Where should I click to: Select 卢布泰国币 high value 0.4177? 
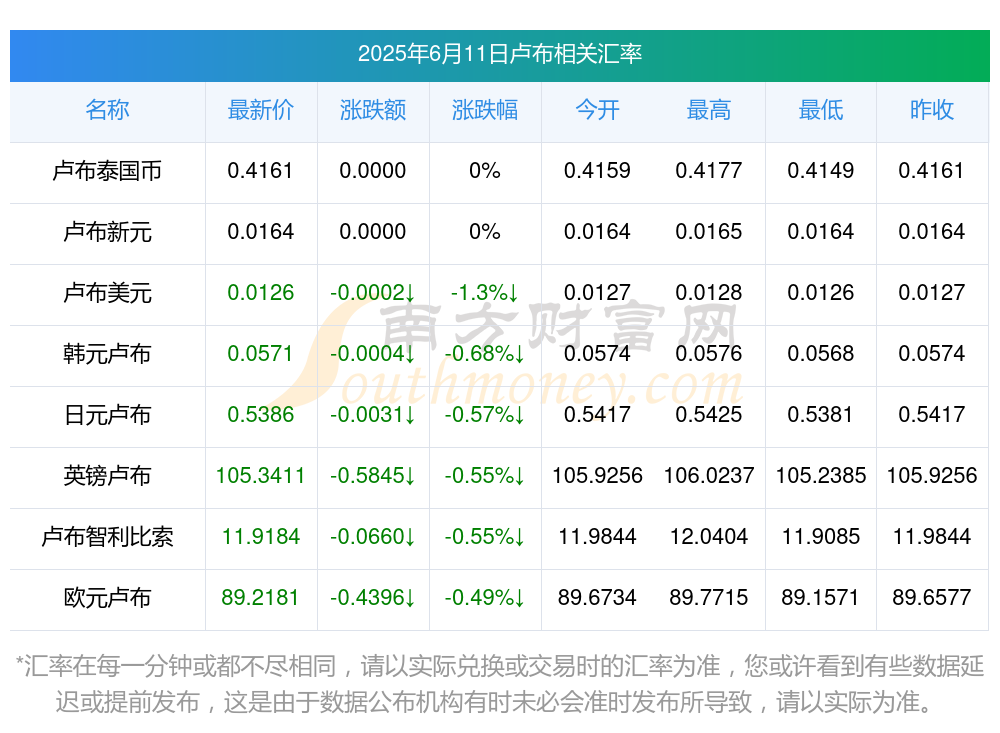[x=709, y=170]
